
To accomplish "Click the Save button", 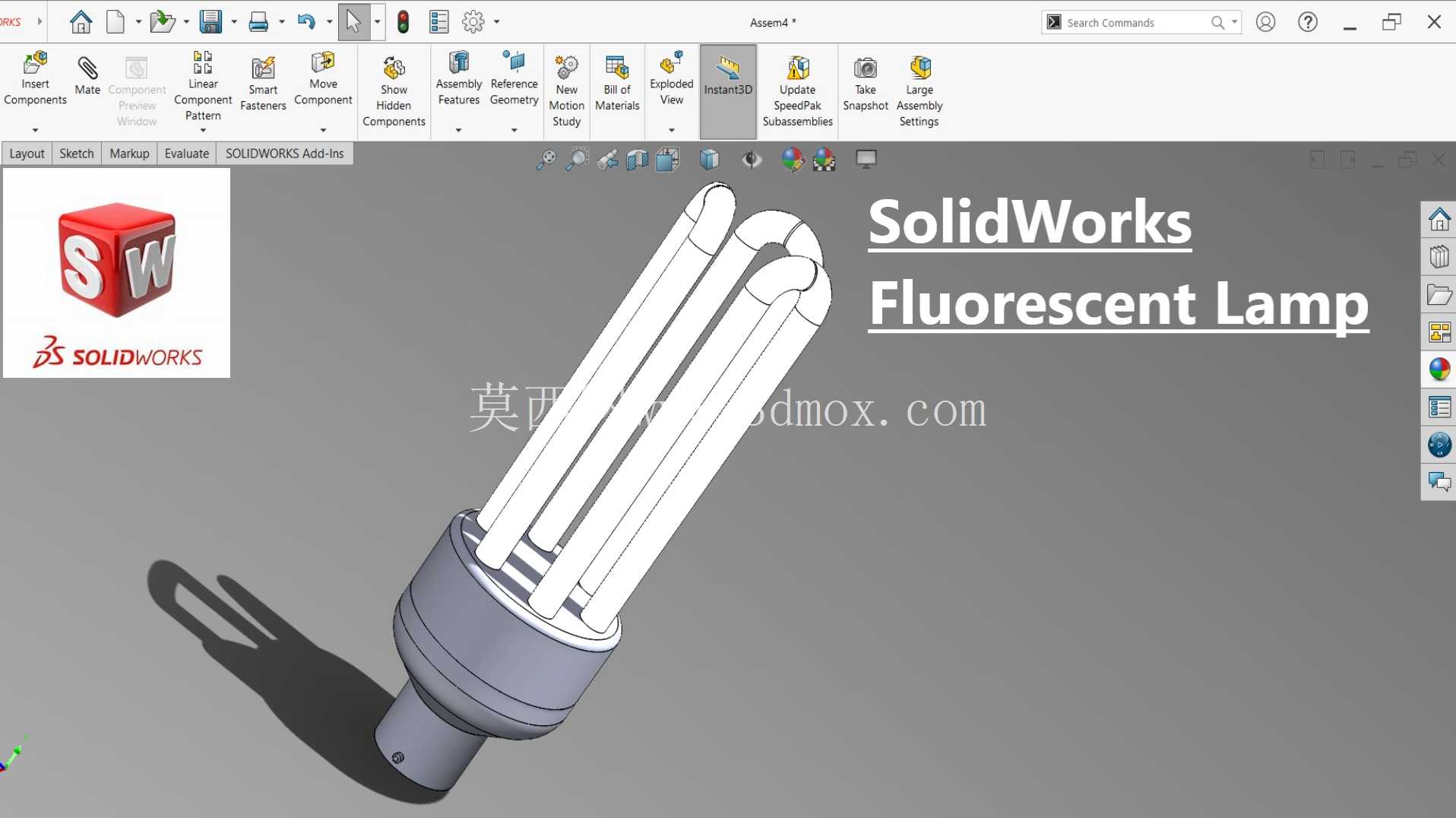I will click(x=210, y=22).
